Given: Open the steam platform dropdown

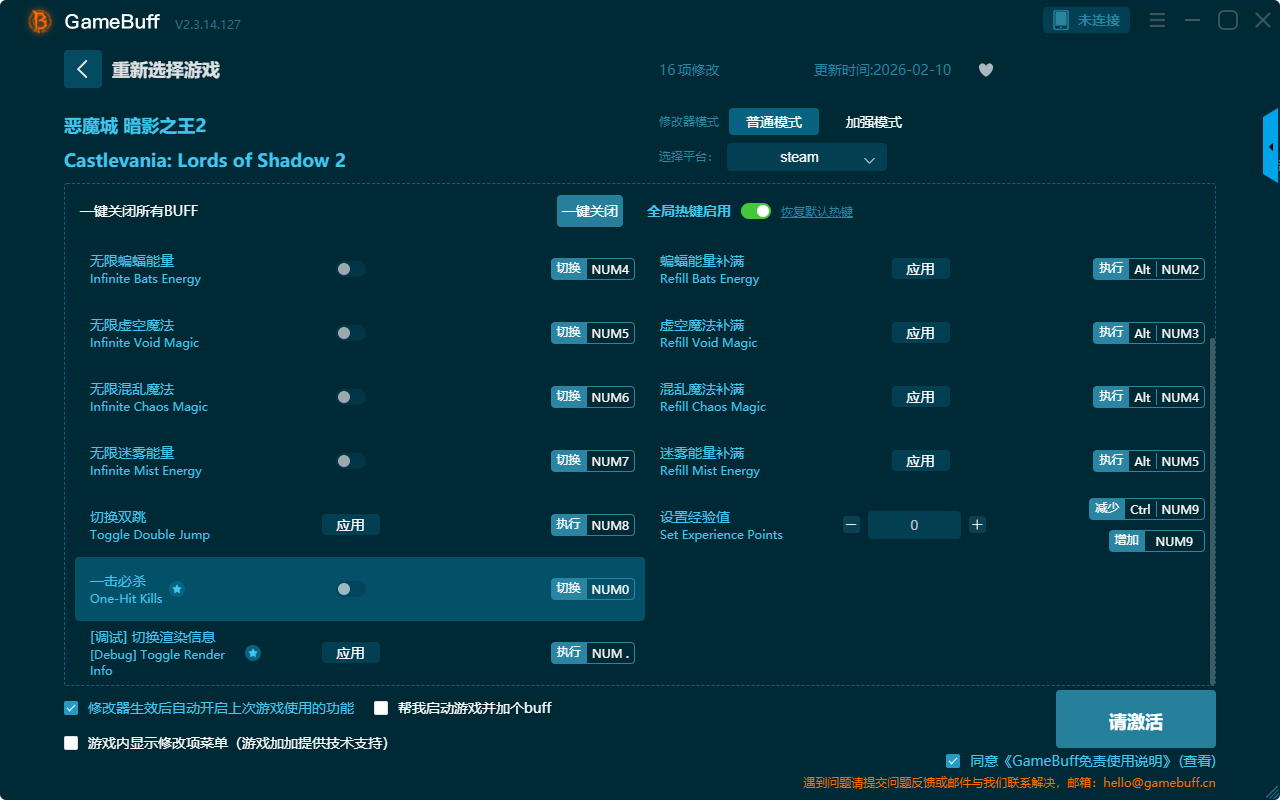Looking at the screenshot, I should click(806, 157).
